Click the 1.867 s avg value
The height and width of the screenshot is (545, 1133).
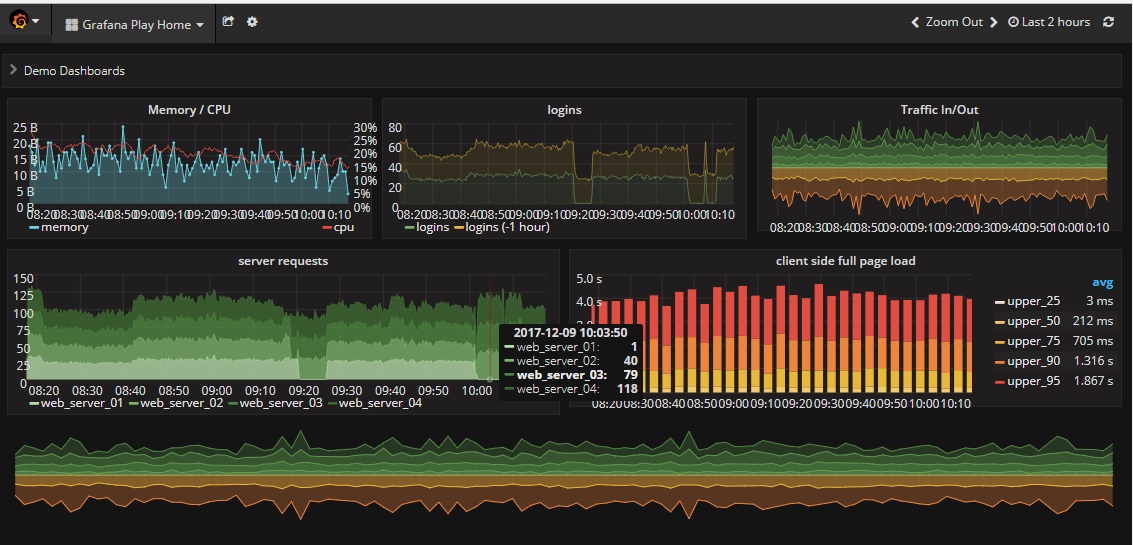coord(1093,381)
